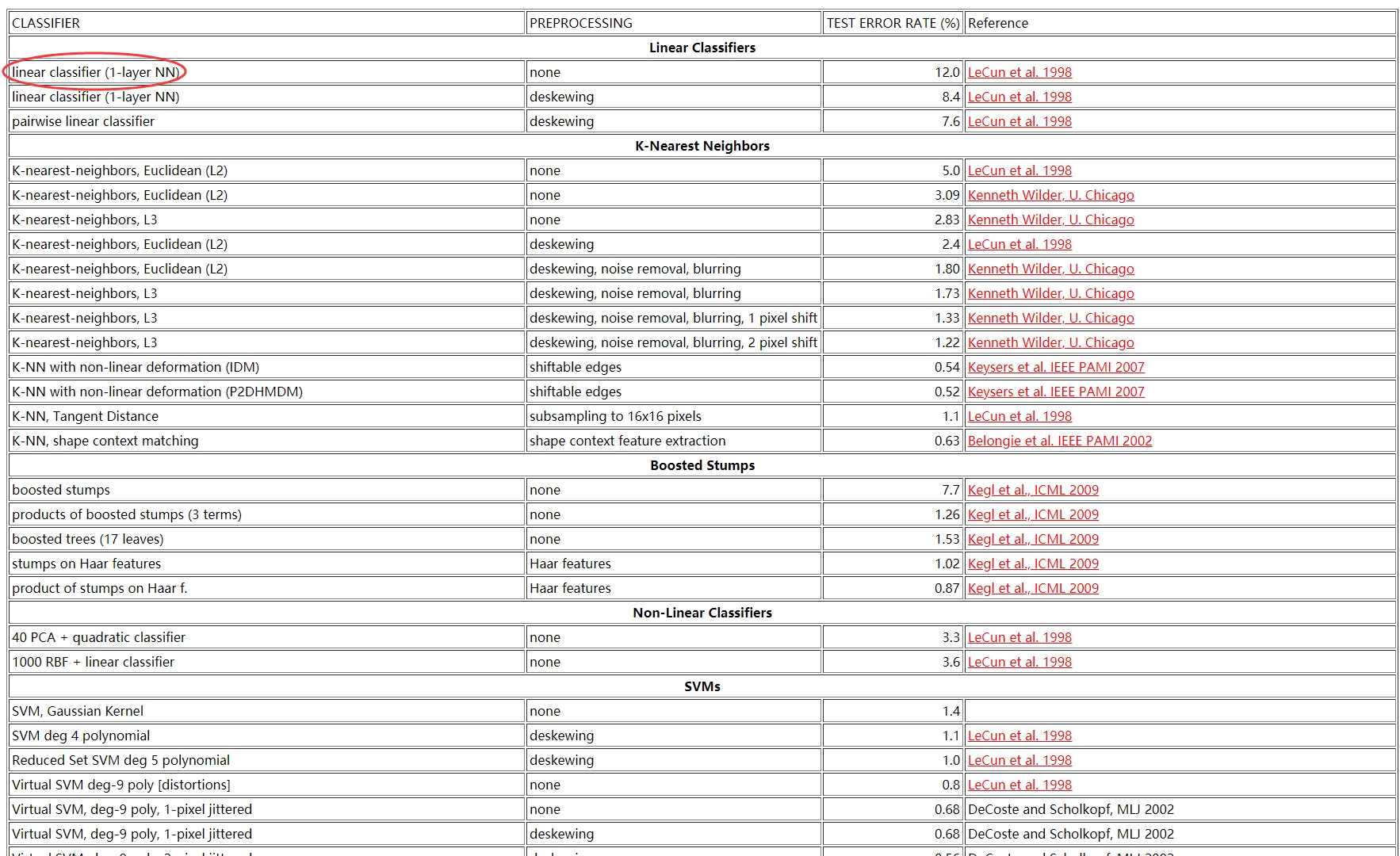Follow LeCun link for K-NN Tangent Distance
The width and height of the screenshot is (1400, 856).
[1019, 416]
